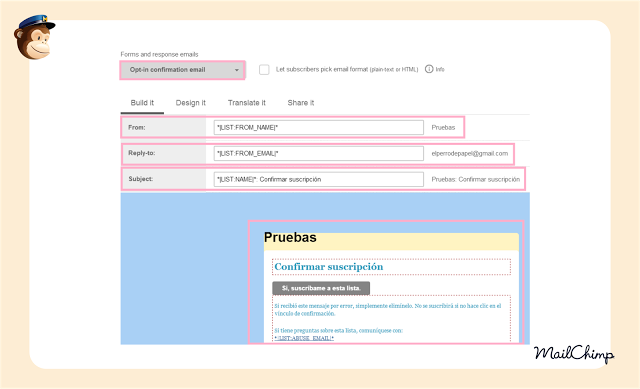Click the Si recibió este mensaje paragraph

pyautogui.click(x=387, y=309)
